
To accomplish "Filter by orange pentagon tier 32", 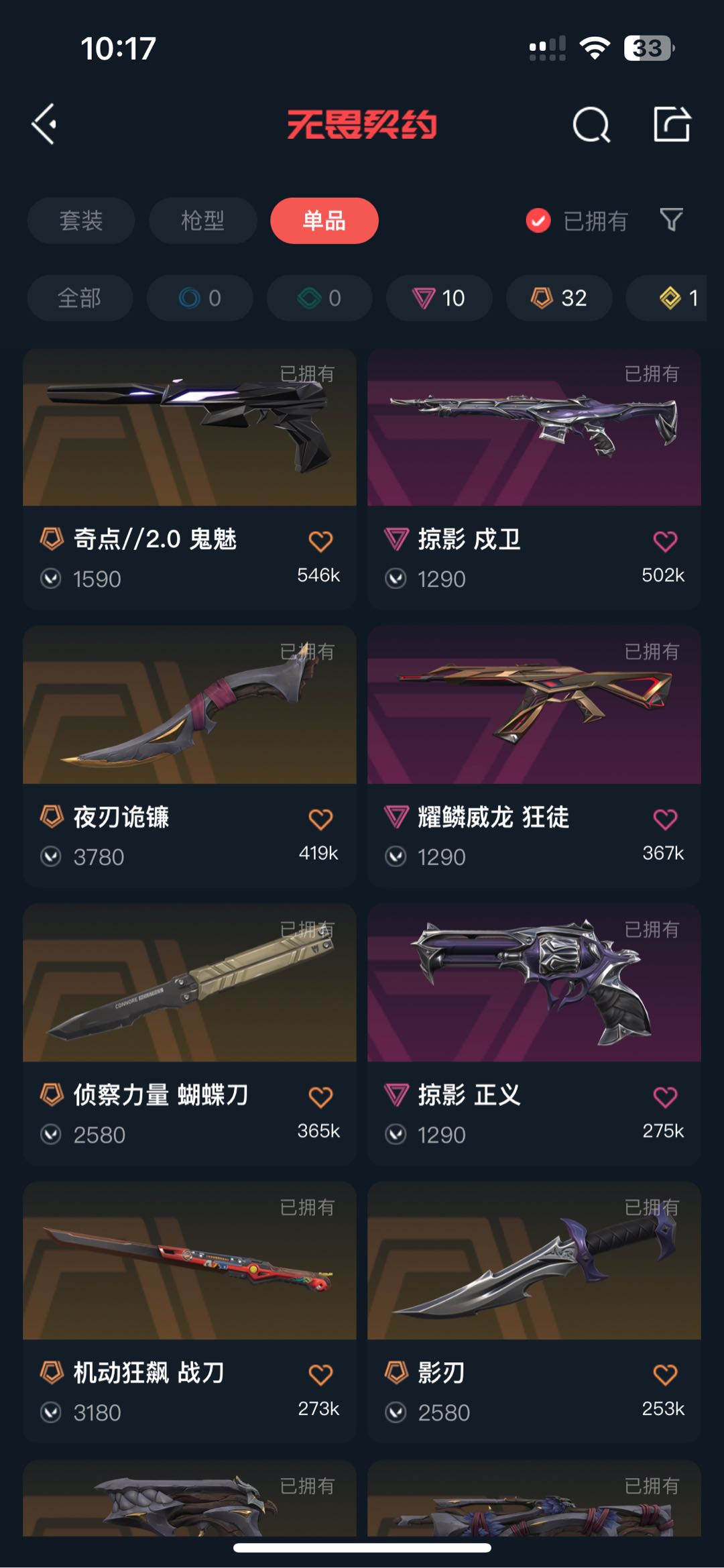I will point(559,298).
